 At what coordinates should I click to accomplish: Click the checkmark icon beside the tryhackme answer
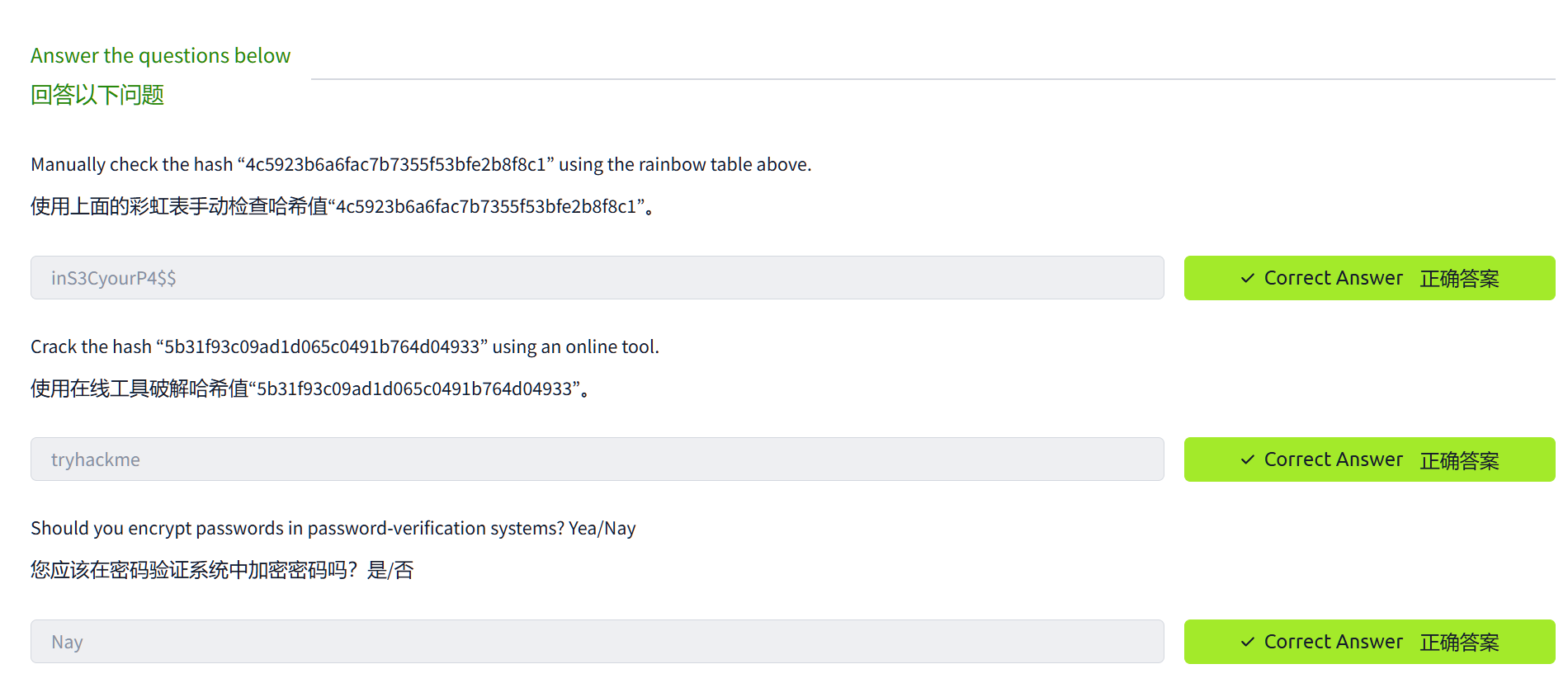pyautogui.click(x=1247, y=460)
